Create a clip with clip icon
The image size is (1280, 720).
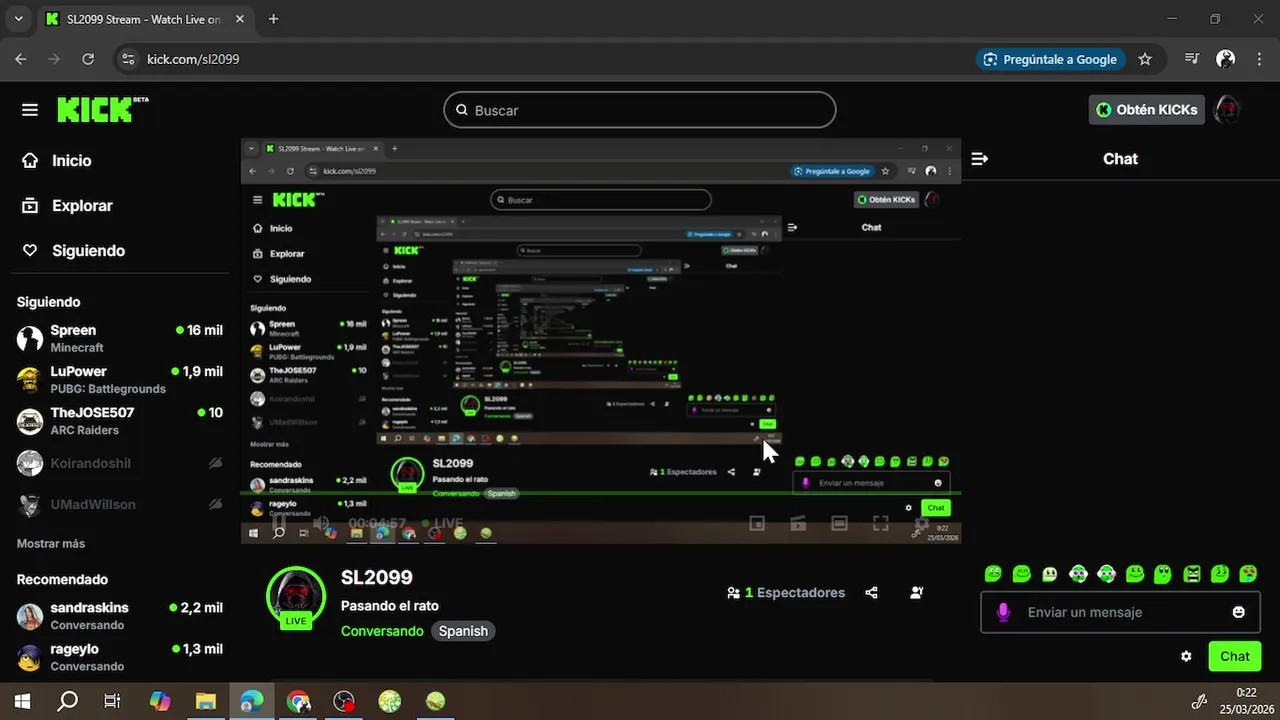pos(798,523)
